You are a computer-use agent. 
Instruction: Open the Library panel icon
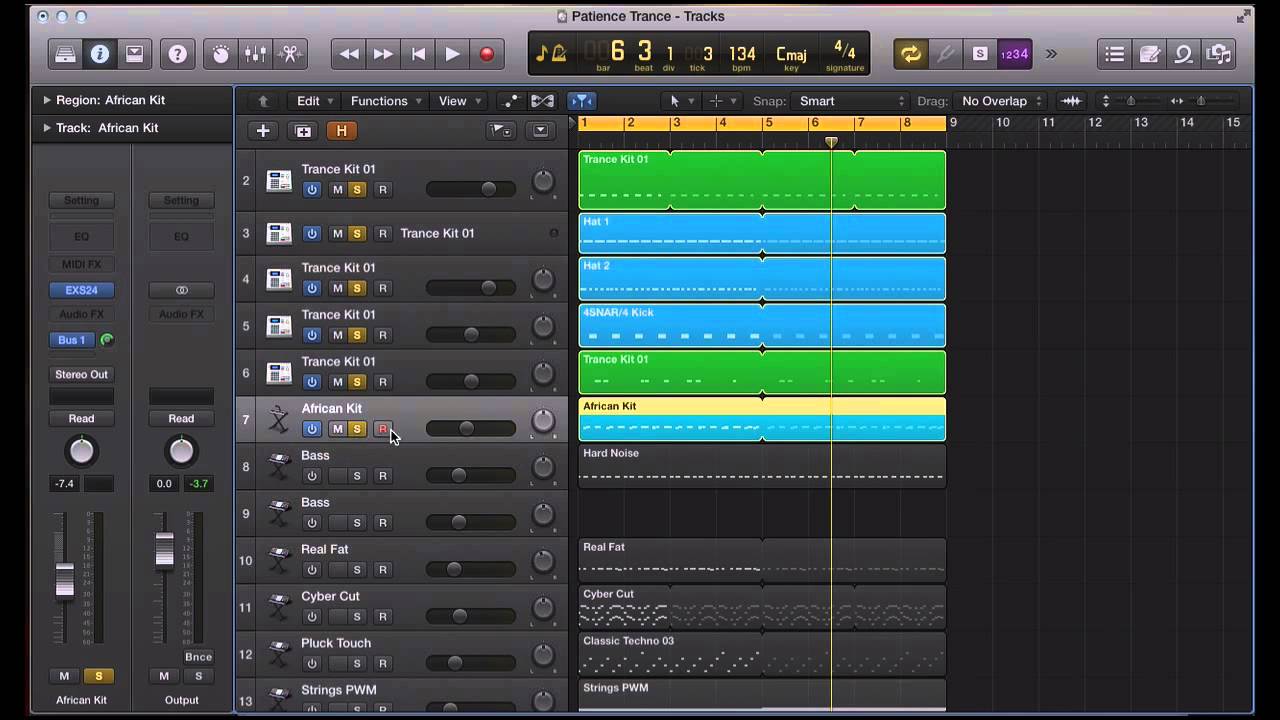pos(66,54)
